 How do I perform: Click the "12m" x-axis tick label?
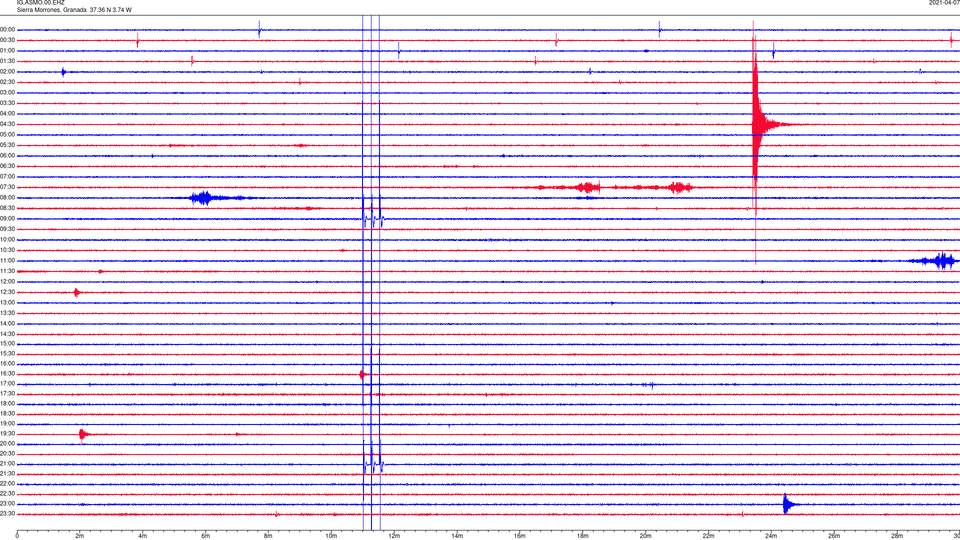(394, 536)
